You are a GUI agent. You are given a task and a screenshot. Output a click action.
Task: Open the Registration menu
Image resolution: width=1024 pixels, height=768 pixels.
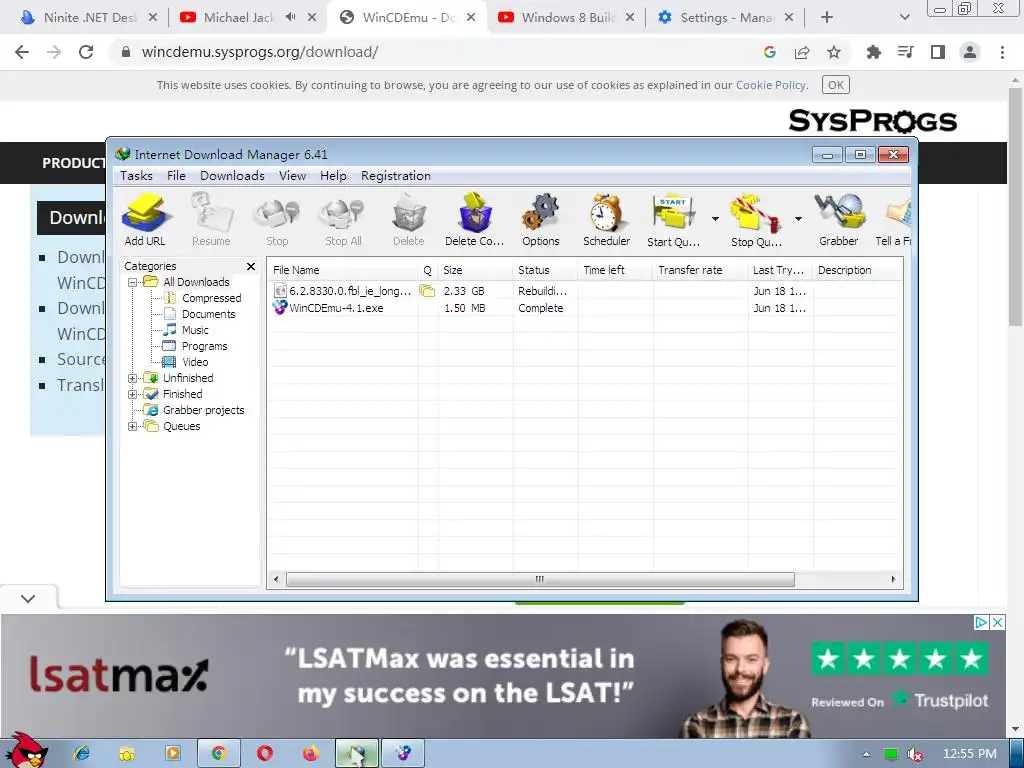click(396, 176)
